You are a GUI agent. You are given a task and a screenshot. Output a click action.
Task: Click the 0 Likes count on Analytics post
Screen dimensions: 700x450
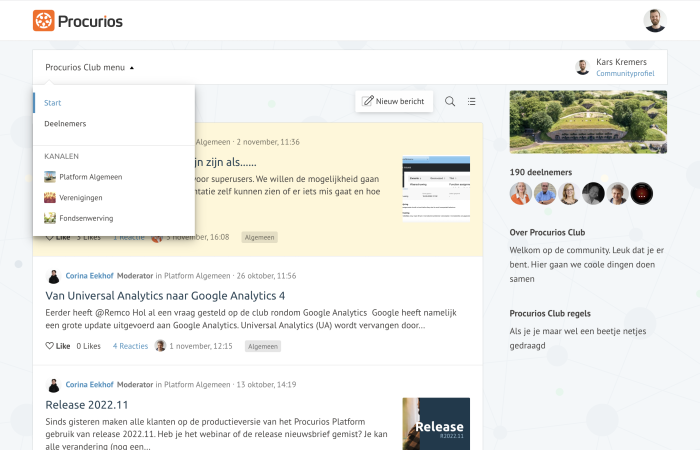[x=88, y=346]
